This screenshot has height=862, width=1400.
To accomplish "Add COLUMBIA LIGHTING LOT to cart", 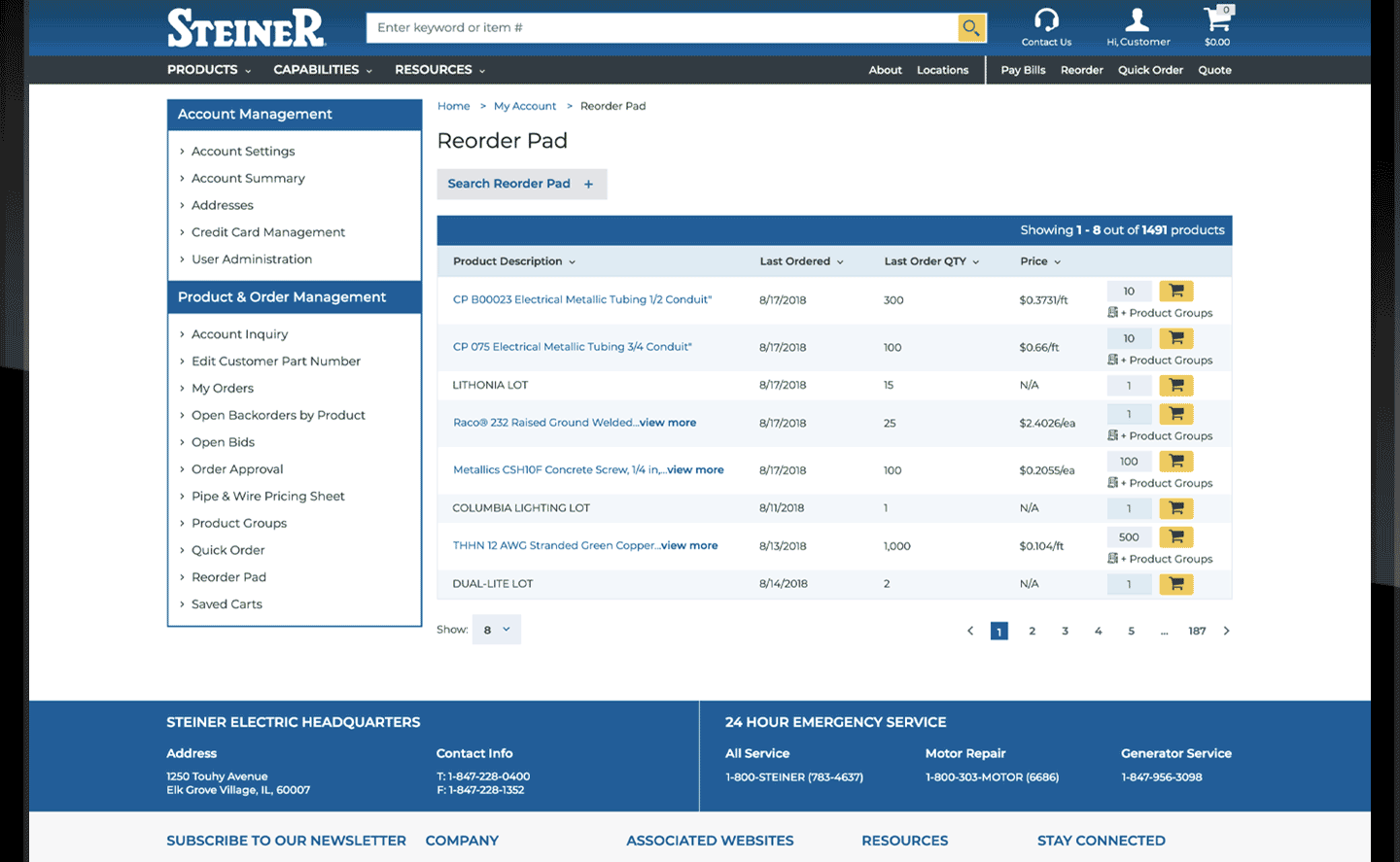I will click(1175, 508).
